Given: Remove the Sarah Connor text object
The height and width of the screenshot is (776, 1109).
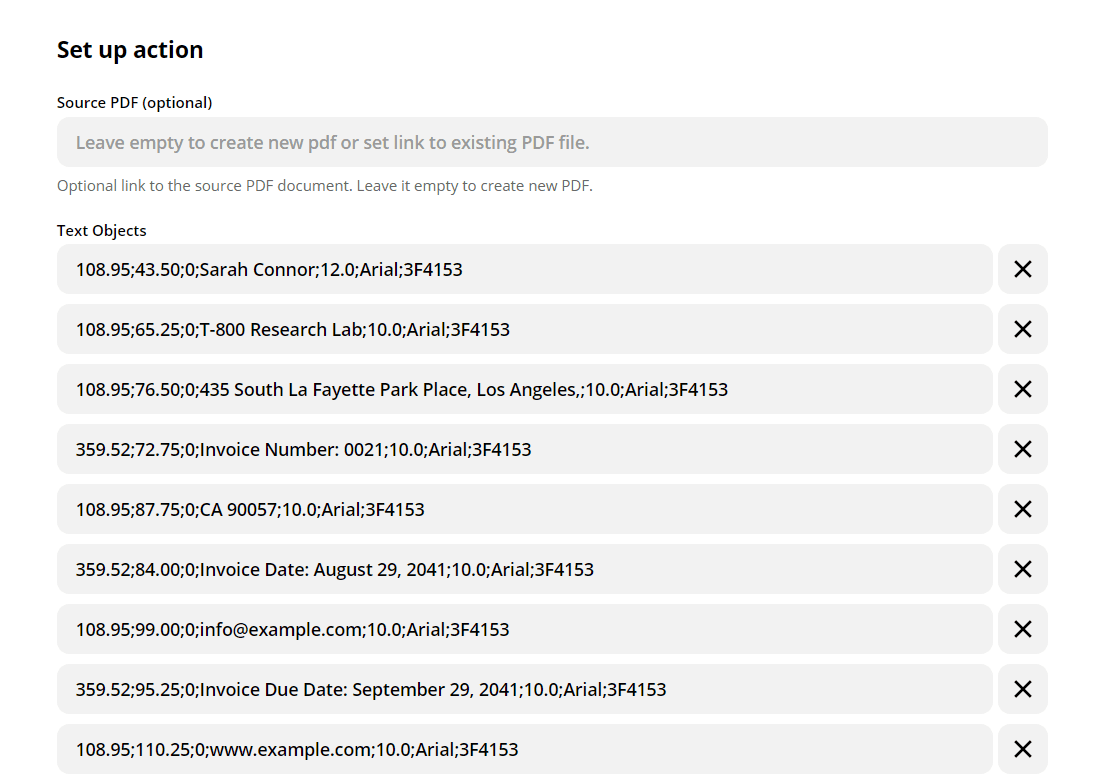Looking at the screenshot, I should coord(1022,269).
